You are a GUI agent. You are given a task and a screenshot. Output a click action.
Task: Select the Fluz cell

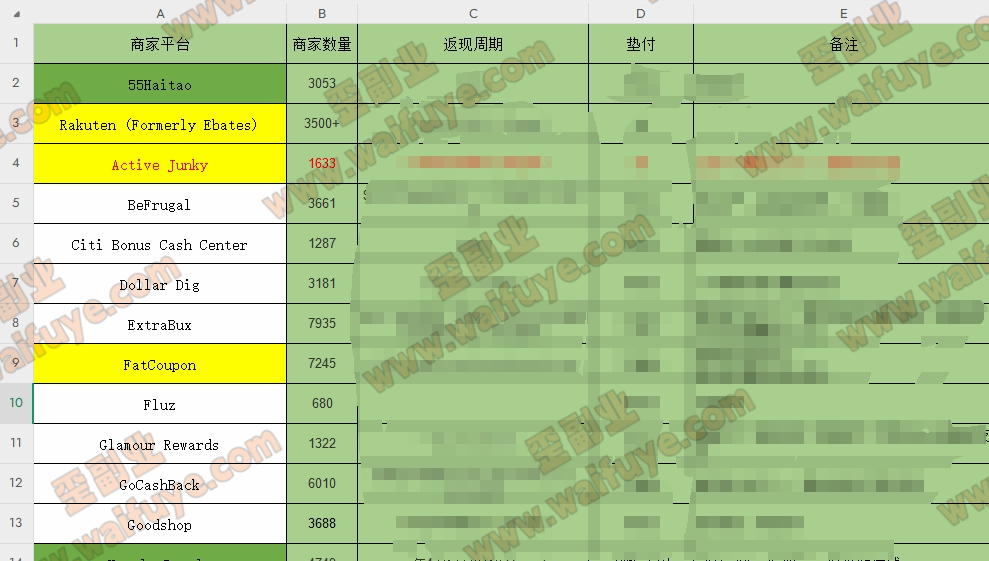pyautogui.click(x=160, y=404)
